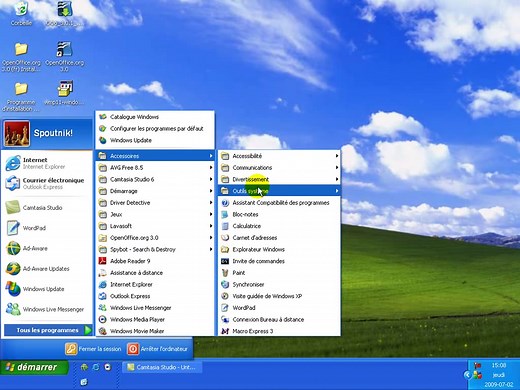520x390 pixels.
Task: Launch Internet Explorer from programs list
Action: click(x=155, y=284)
